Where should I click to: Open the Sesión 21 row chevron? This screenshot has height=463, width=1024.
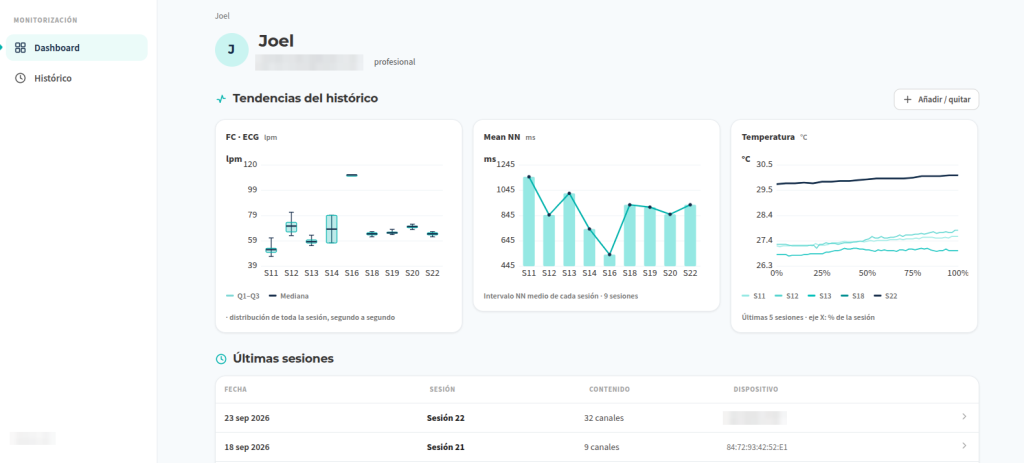964,446
